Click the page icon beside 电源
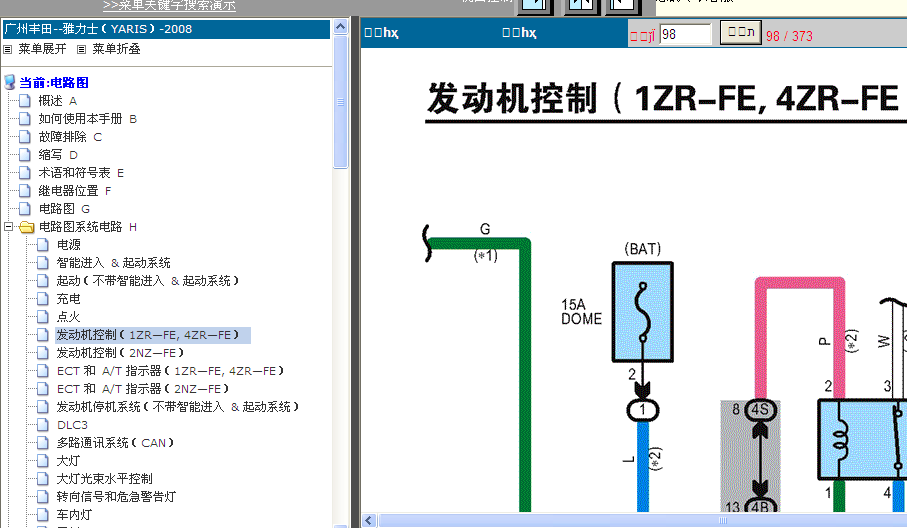Screen dimensions: 907x528 (43, 245)
